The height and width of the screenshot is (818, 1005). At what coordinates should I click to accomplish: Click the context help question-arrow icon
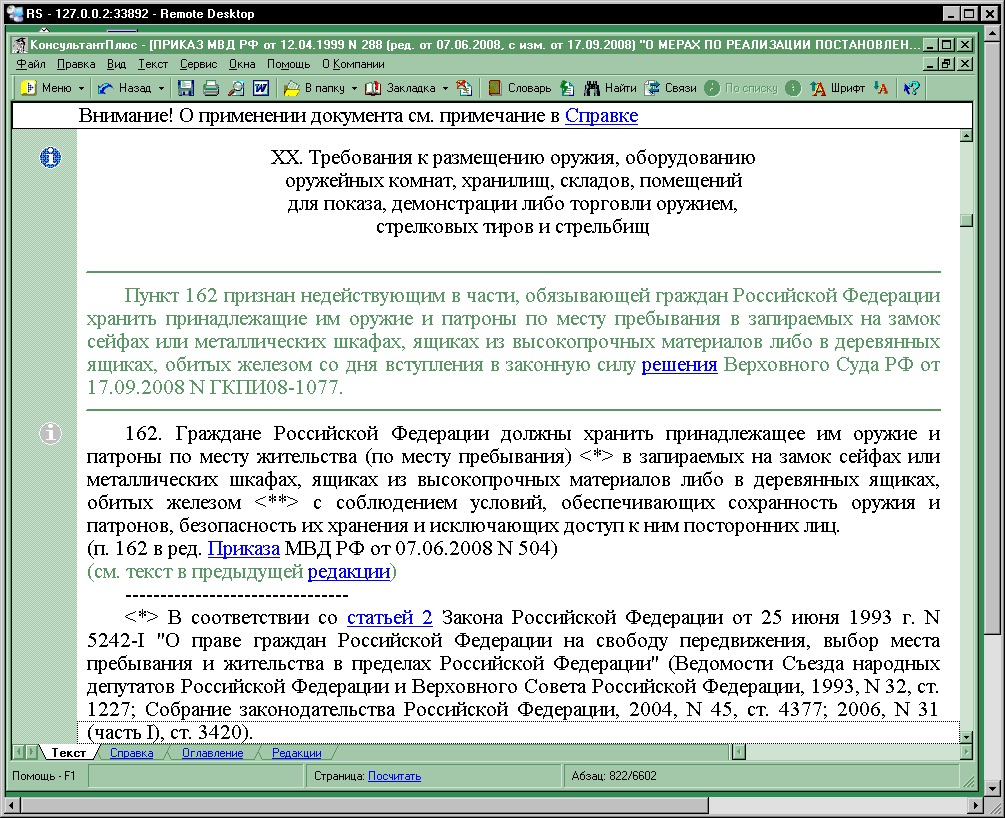[x=911, y=88]
